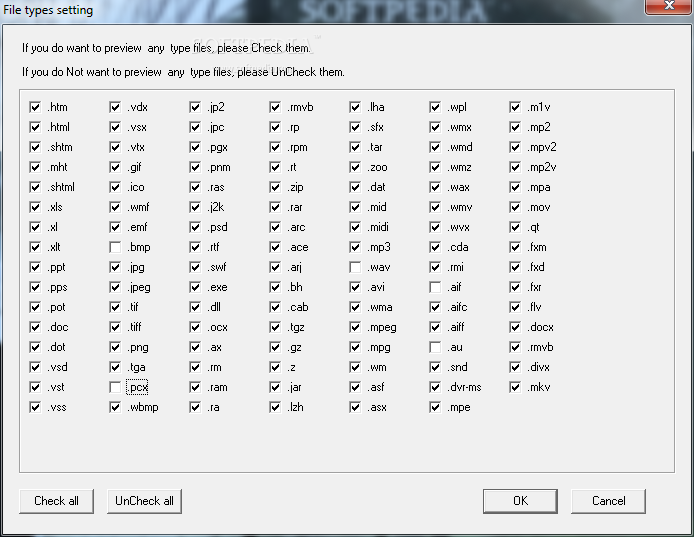Uncheck the .png checkbox
This screenshot has height=537, width=694.
(115, 347)
